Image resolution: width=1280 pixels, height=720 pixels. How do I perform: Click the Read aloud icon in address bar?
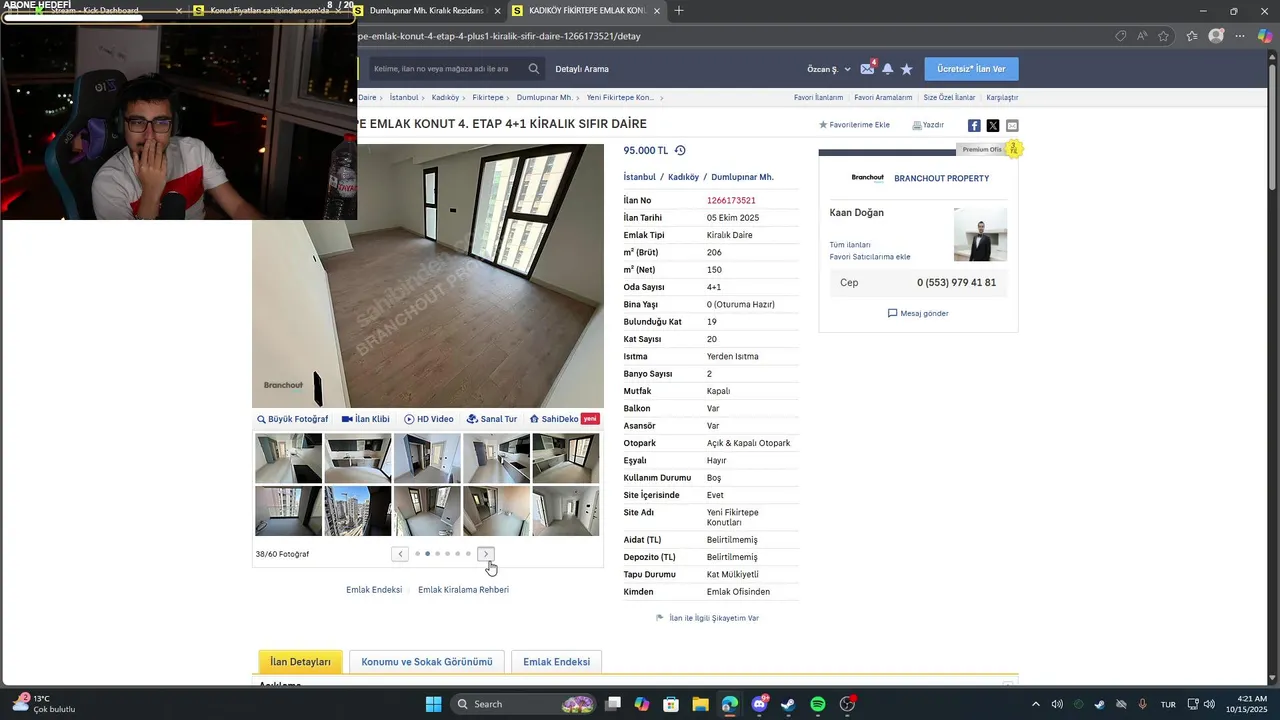(x=1142, y=36)
